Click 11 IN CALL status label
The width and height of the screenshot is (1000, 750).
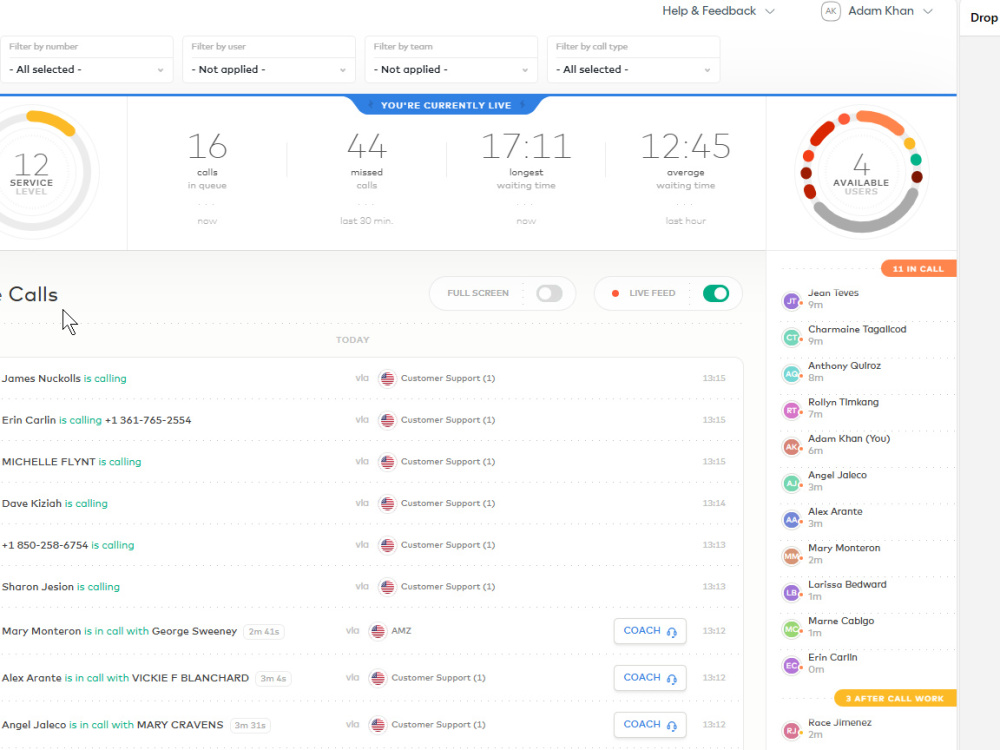[918, 268]
